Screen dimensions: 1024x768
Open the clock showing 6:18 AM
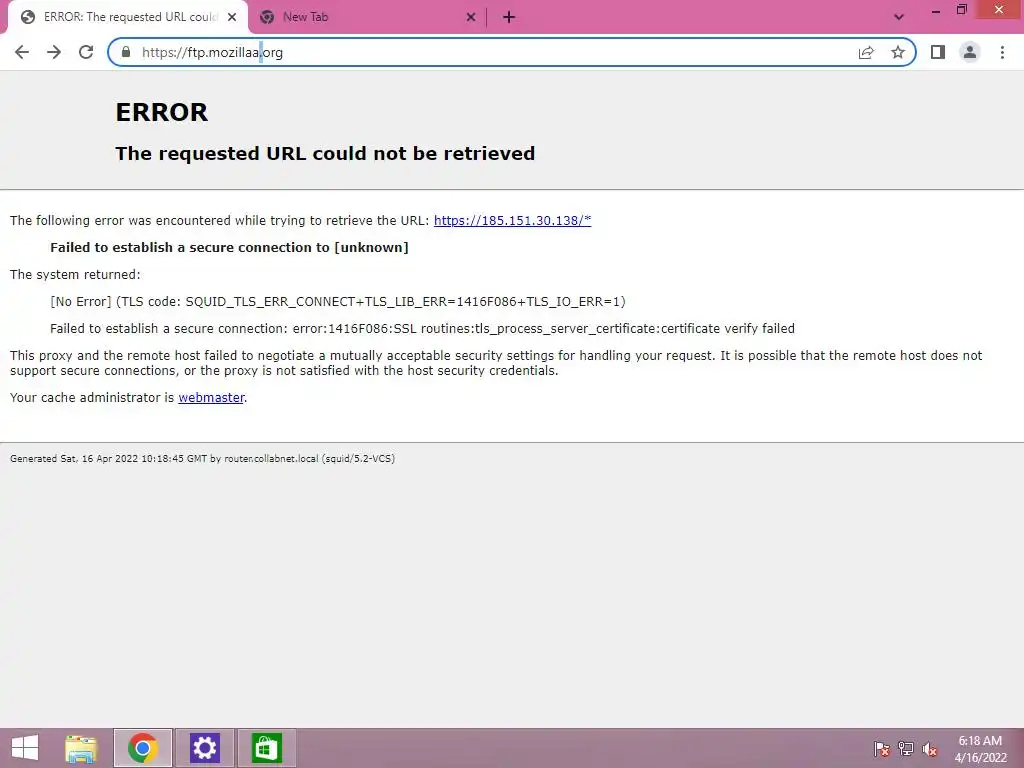[x=980, y=748]
